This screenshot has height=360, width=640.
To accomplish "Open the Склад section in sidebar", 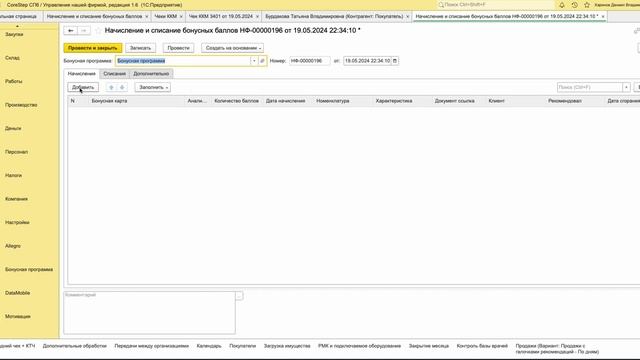I will (x=12, y=58).
